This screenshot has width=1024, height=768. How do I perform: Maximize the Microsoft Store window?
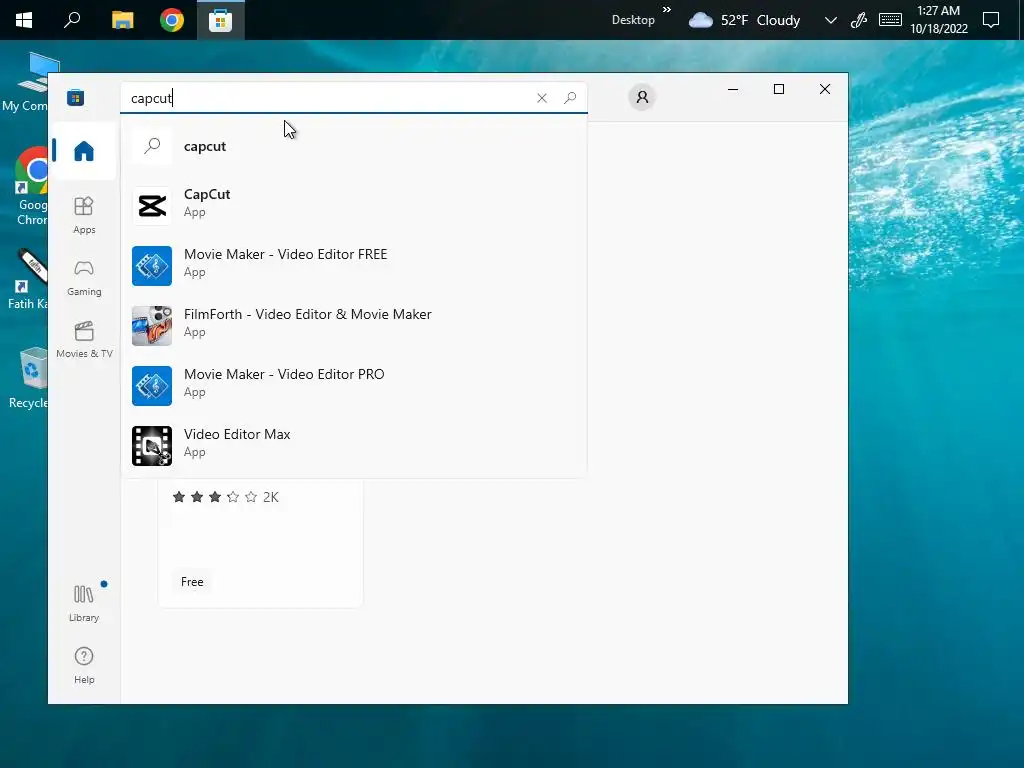coord(778,89)
